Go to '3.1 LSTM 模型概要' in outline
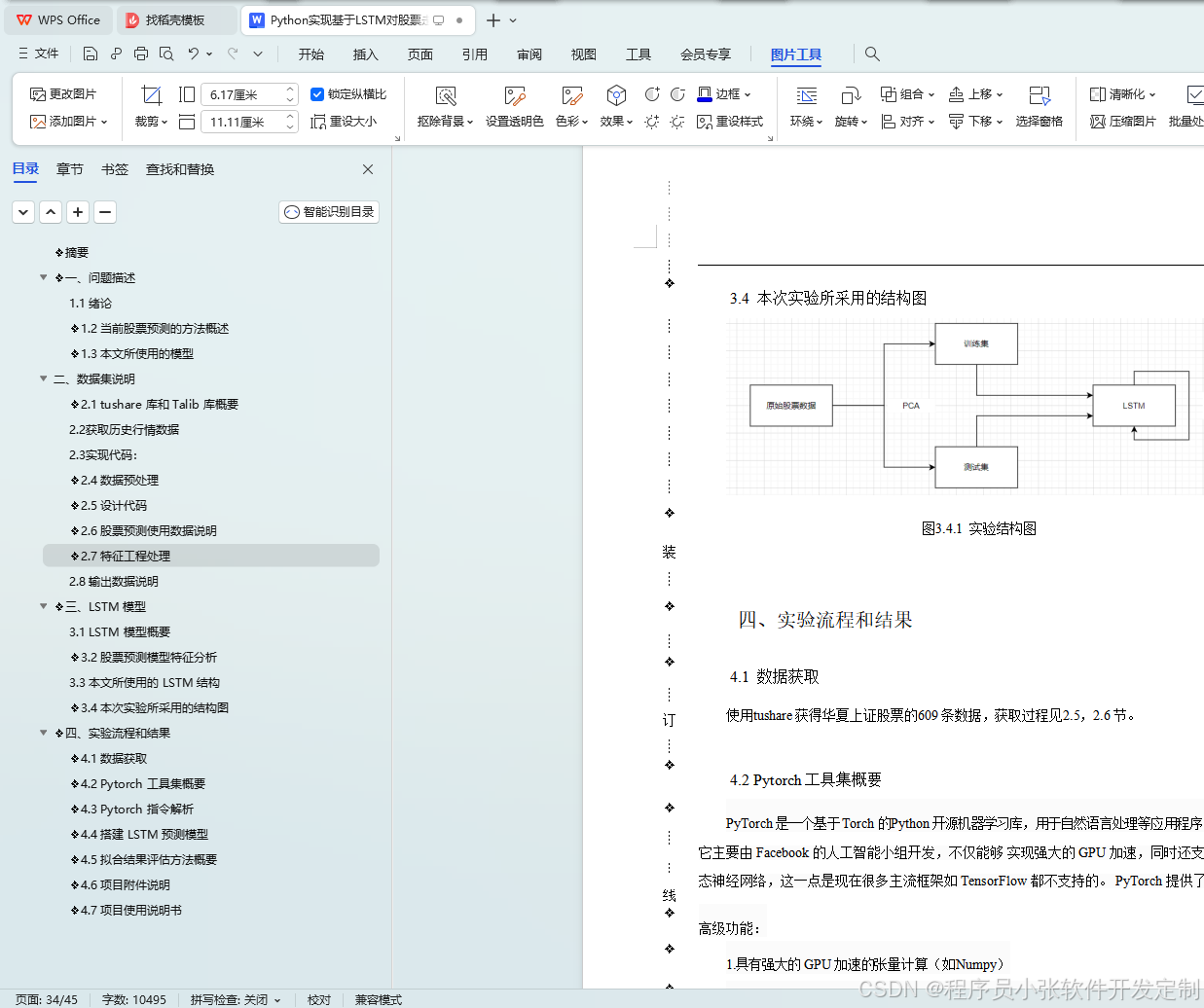This screenshot has width=1204, height=1008. point(120,631)
